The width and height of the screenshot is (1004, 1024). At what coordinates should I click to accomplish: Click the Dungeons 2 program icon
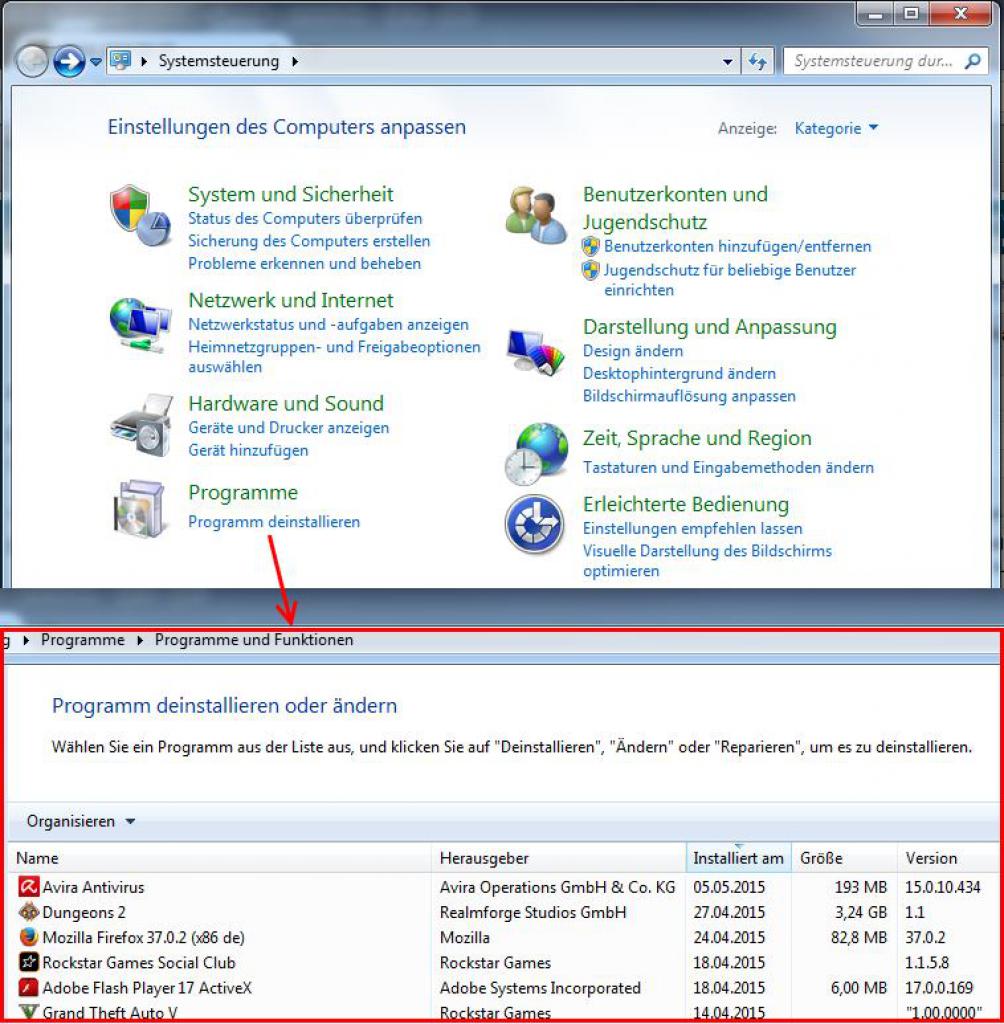(28, 912)
